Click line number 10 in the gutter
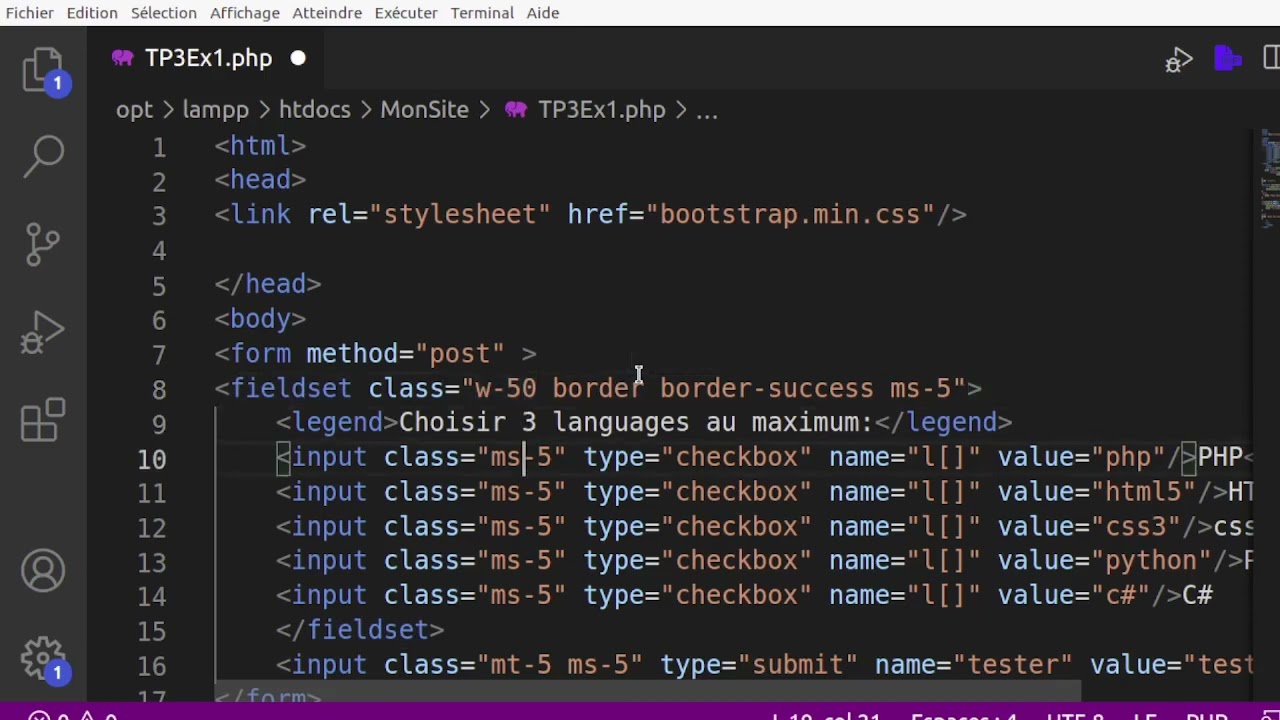Image resolution: width=1280 pixels, height=720 pixels. coord(152,459)
